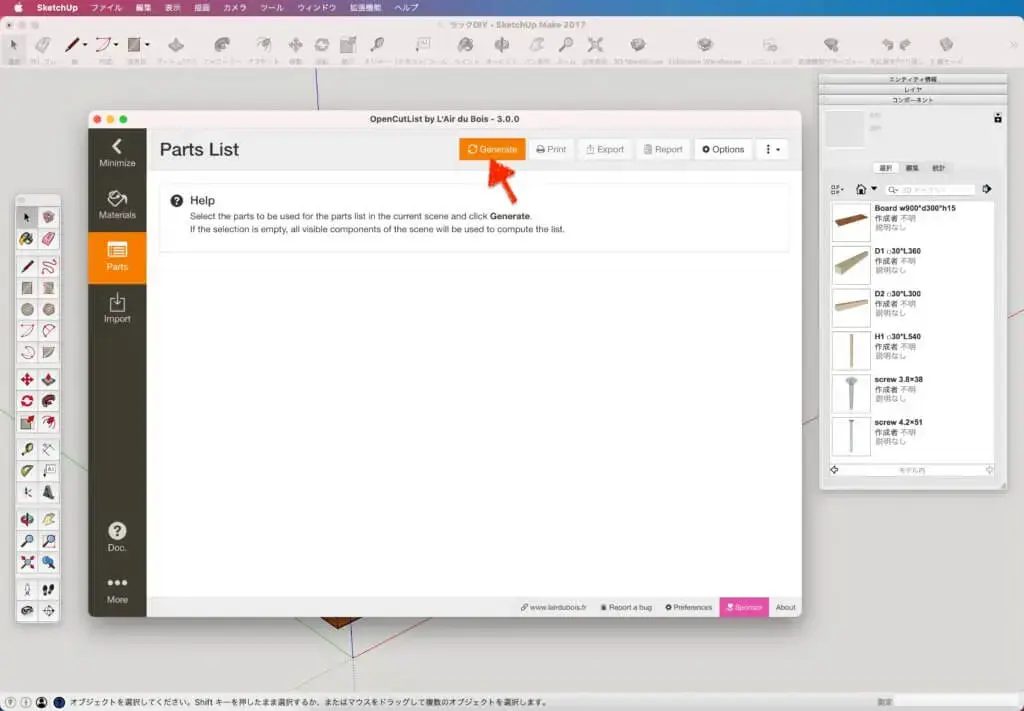Viewport: 1024px width, 711px height.
Task: Select the Rotate tool in top toolbar
Action: (321, 45)
